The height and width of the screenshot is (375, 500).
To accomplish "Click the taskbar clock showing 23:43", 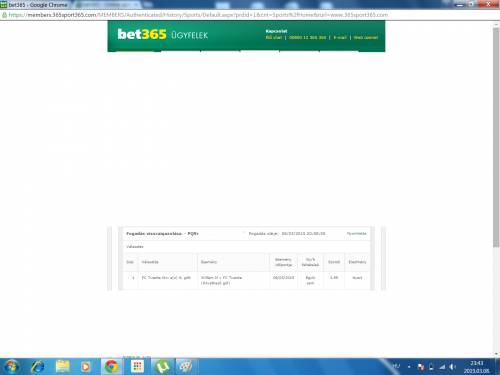I will pos(477,367).
